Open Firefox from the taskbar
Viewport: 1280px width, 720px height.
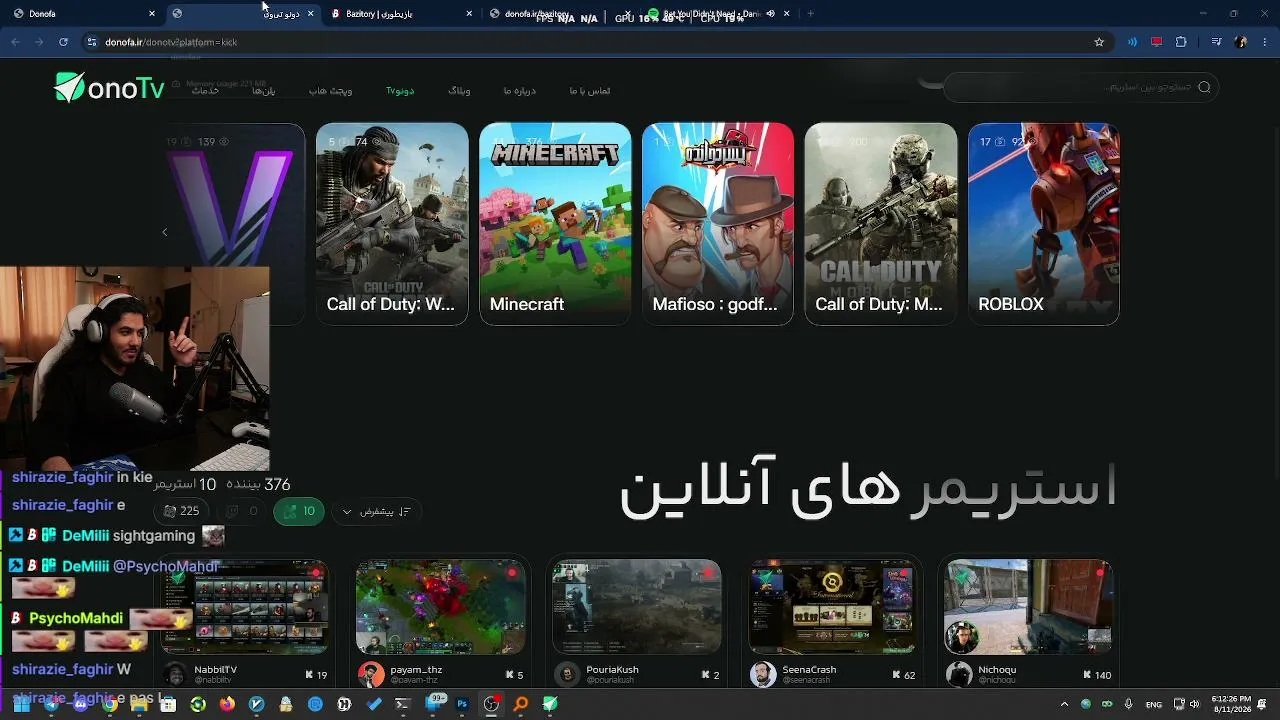point(227,704)
